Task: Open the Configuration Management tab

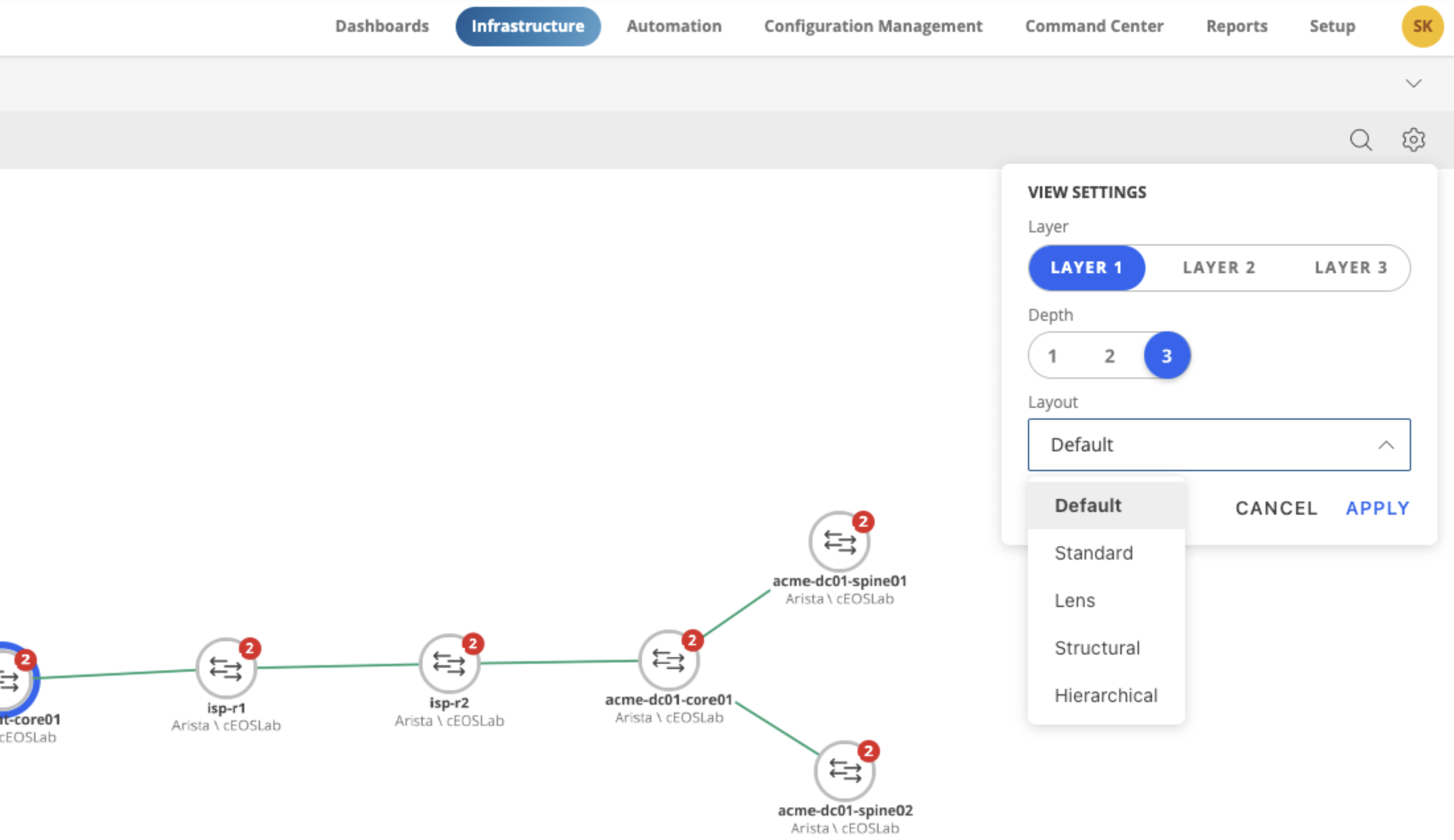Action: tap(873, 26)
